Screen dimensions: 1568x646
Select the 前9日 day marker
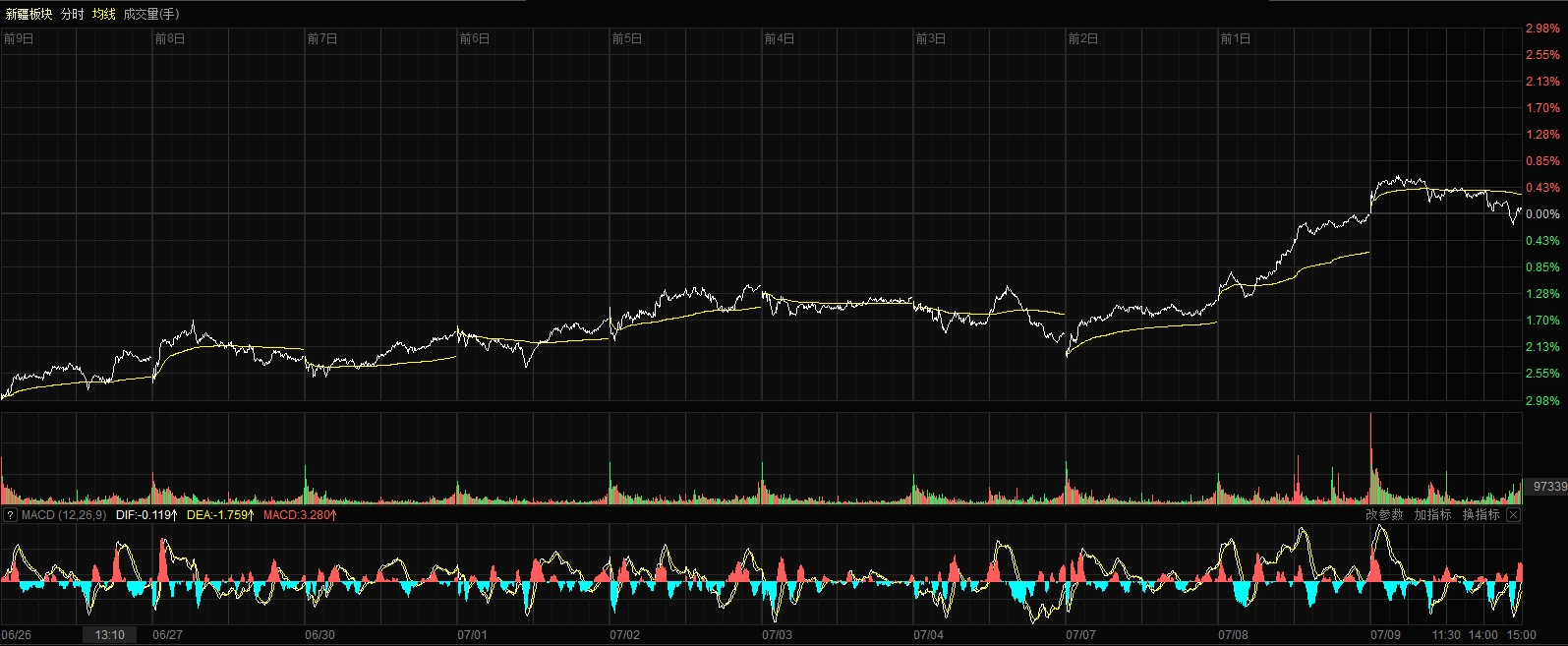pyautogui.click(x=19, y=38)
